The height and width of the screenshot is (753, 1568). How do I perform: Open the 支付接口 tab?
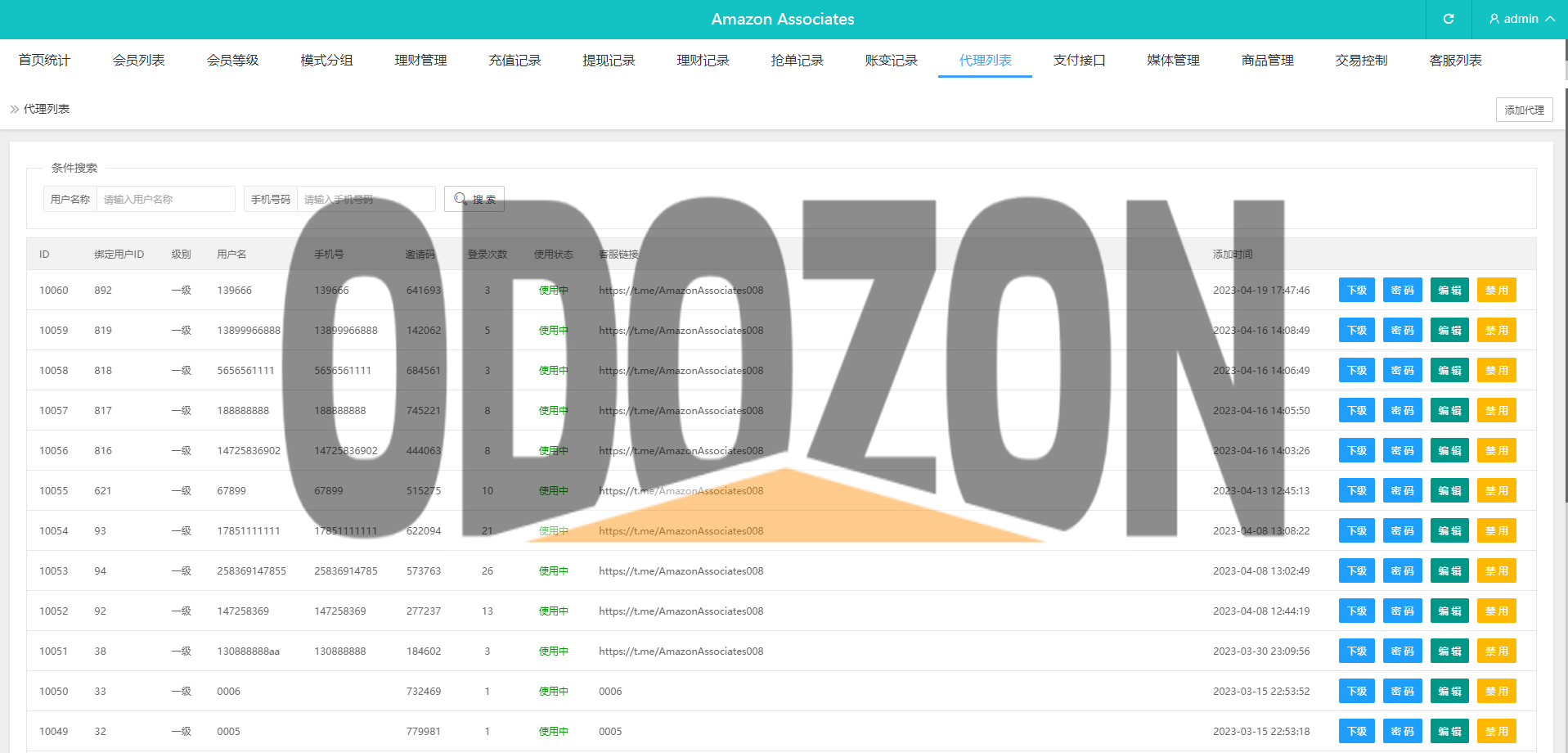[x=1079, y=61]
